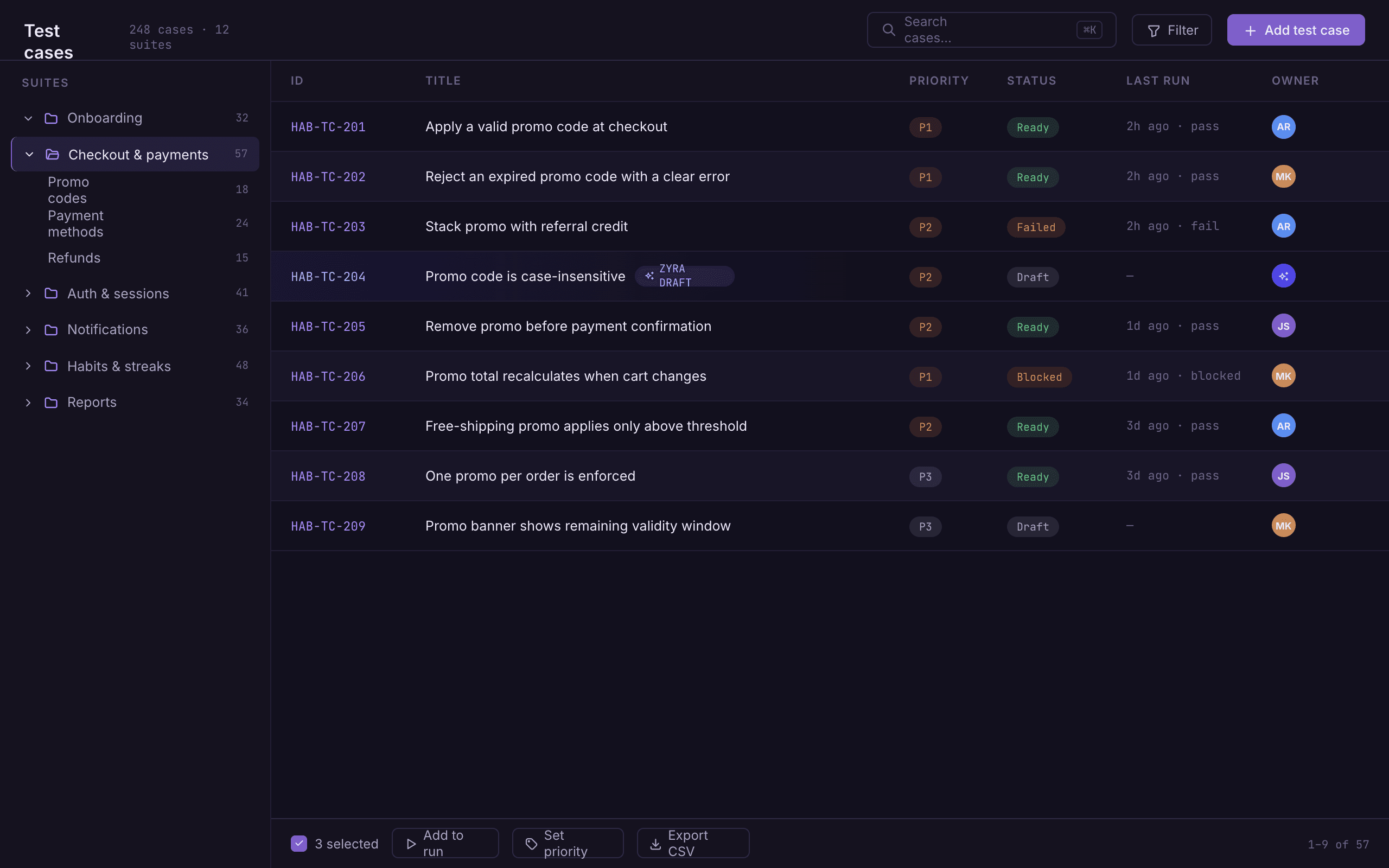1389x868 pixels.
Task: Click the Zyra Draft sparkle badge
Action: point(684,276)
